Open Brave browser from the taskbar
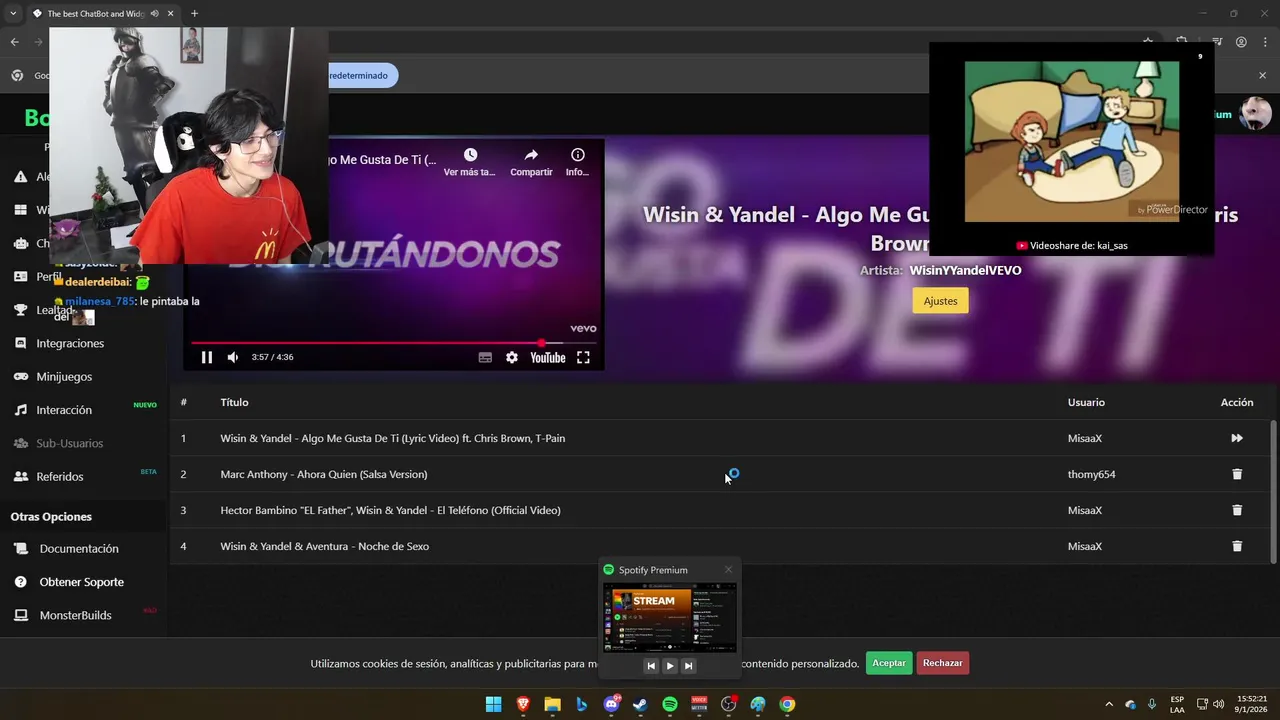The height and width of the screenshot is (720, 1280). [x=523, y=704]
